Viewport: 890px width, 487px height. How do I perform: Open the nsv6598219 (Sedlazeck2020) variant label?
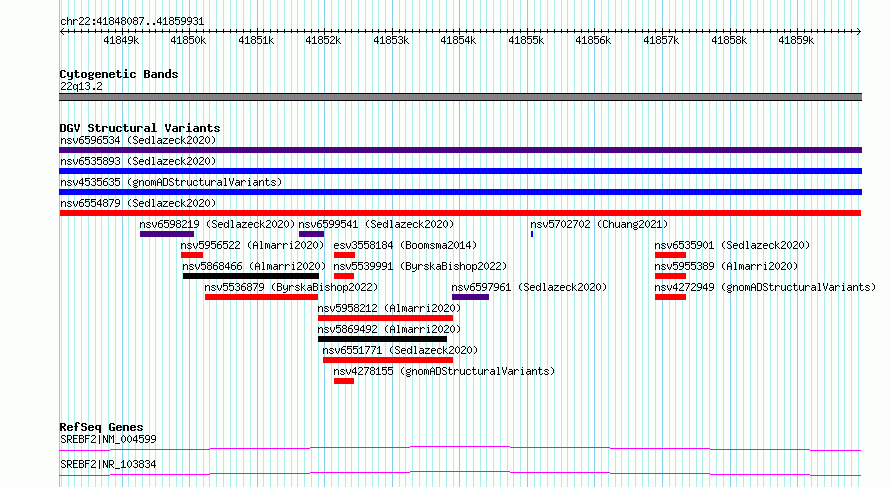click(x=217, y=224)
